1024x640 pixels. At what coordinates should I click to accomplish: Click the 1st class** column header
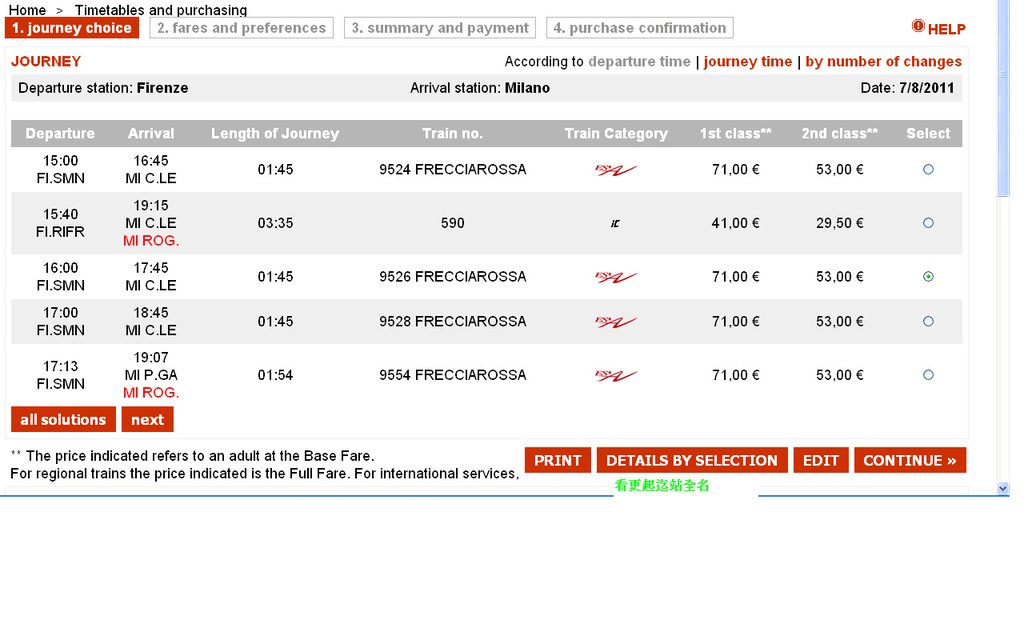tap(735, 134)
